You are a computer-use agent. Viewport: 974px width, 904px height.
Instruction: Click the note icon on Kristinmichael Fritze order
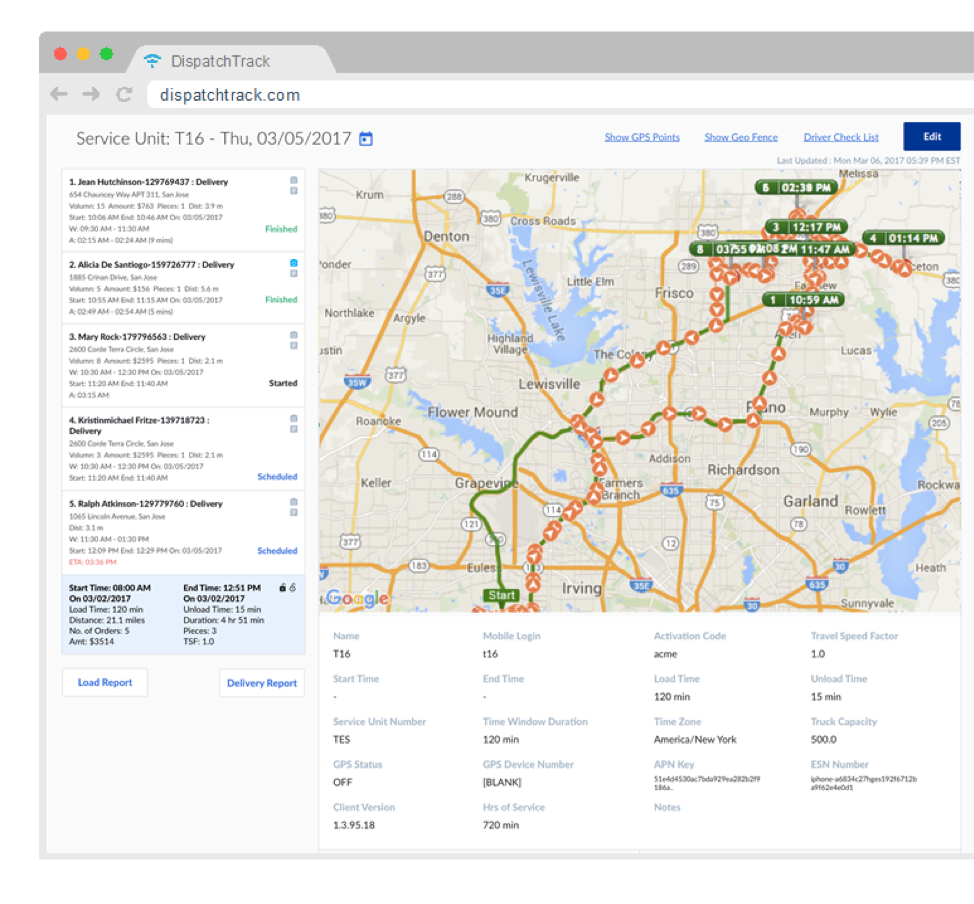(x=294, y=429)
